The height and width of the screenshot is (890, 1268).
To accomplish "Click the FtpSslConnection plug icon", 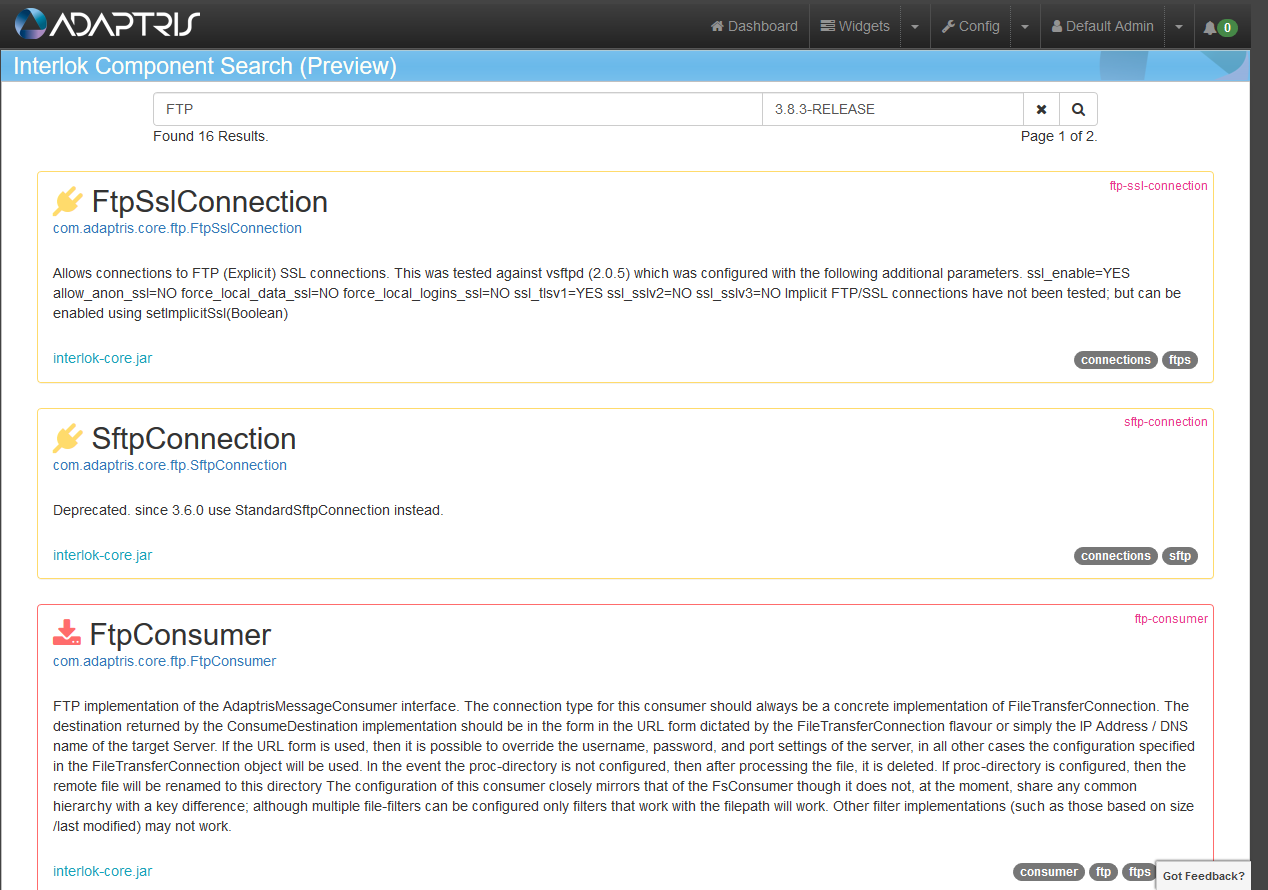I will [x=68, y=202].
